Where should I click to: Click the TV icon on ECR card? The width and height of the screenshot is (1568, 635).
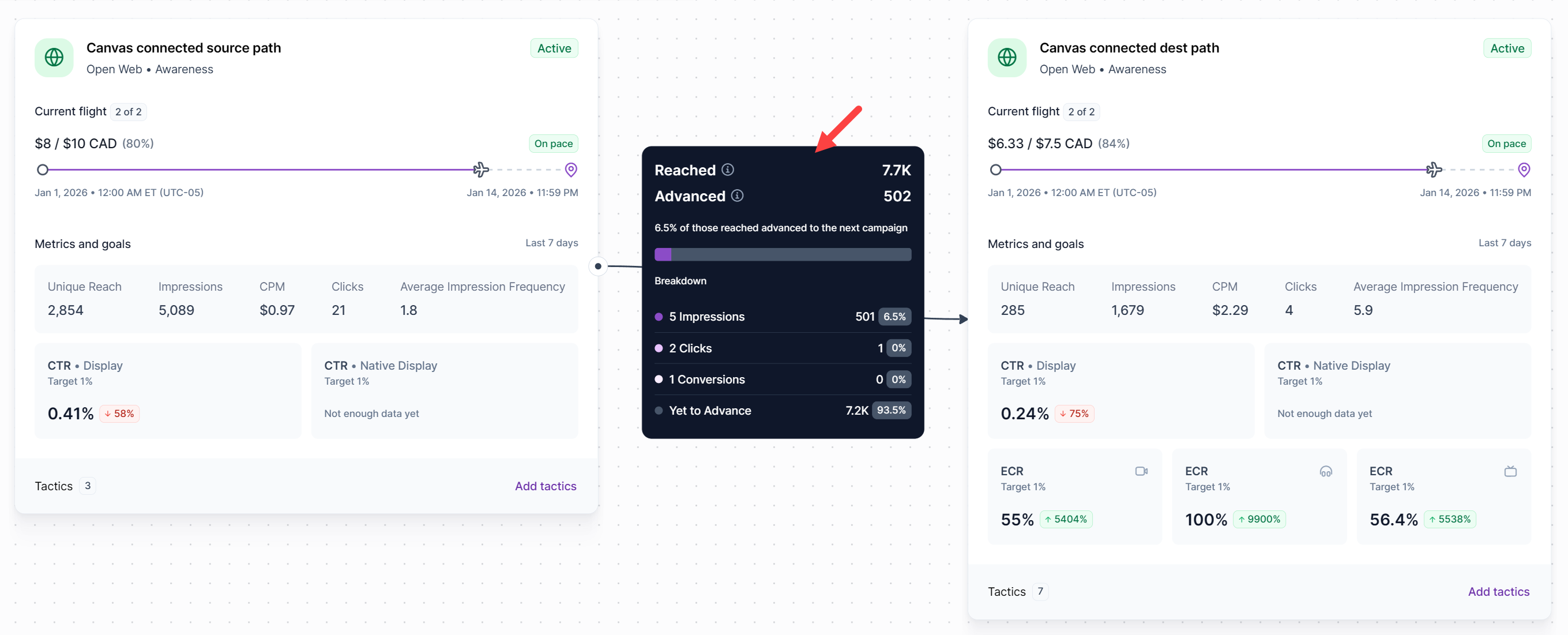(1510, 471)
